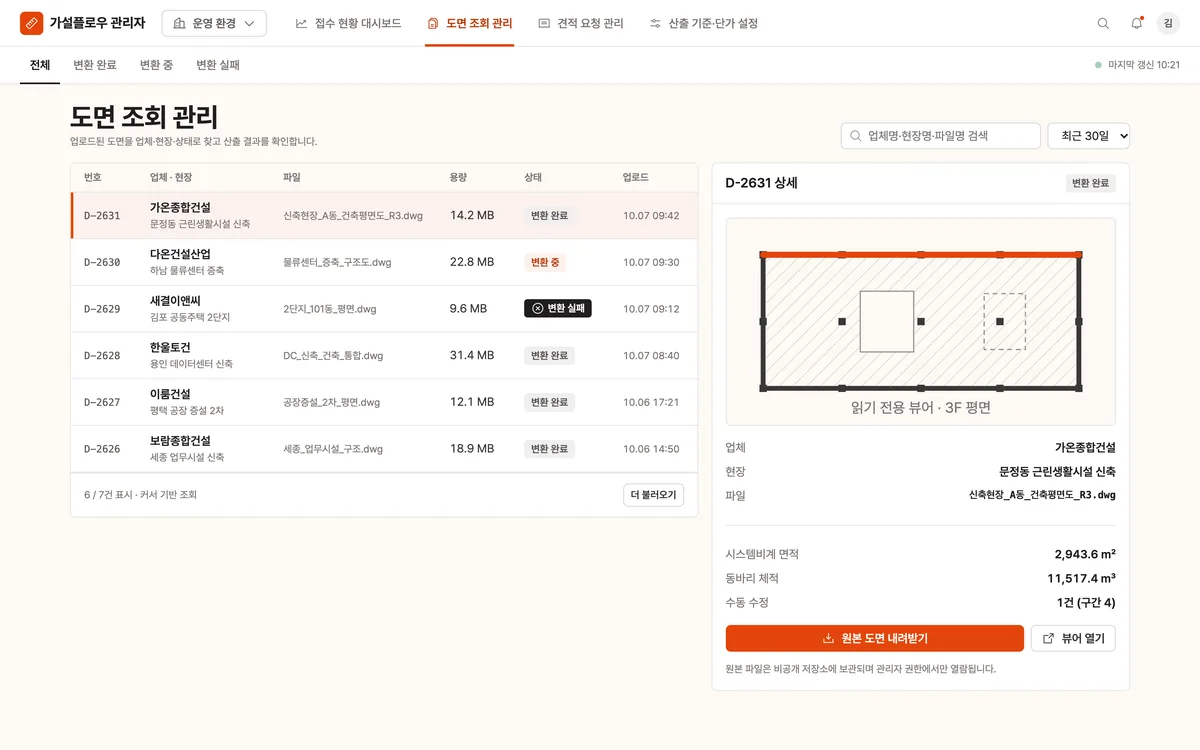Open 견적 요청 관리 nav tab

click(x=580, y=23)
